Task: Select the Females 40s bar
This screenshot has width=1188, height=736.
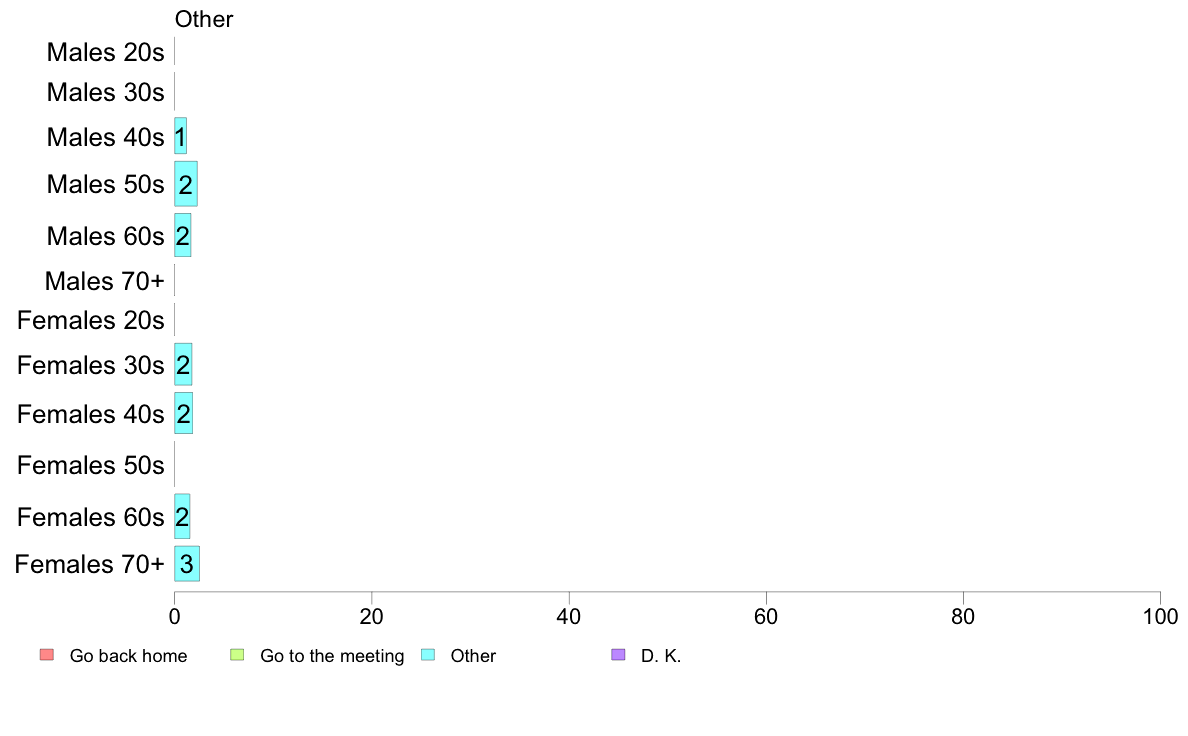Action: [x=183, y=413]
